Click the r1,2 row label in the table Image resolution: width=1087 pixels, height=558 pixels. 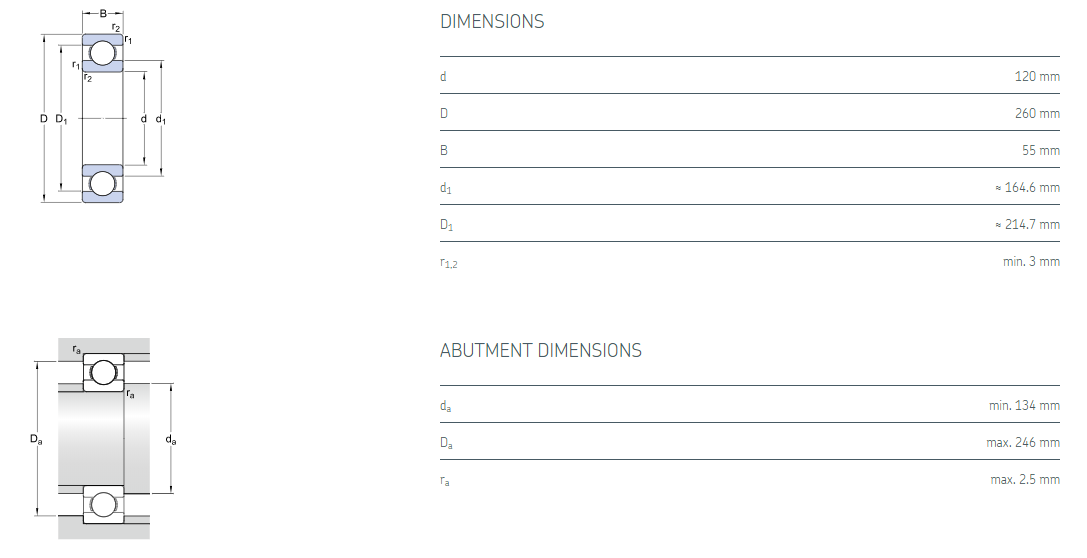pyautogui.click(x=448, y=263)
